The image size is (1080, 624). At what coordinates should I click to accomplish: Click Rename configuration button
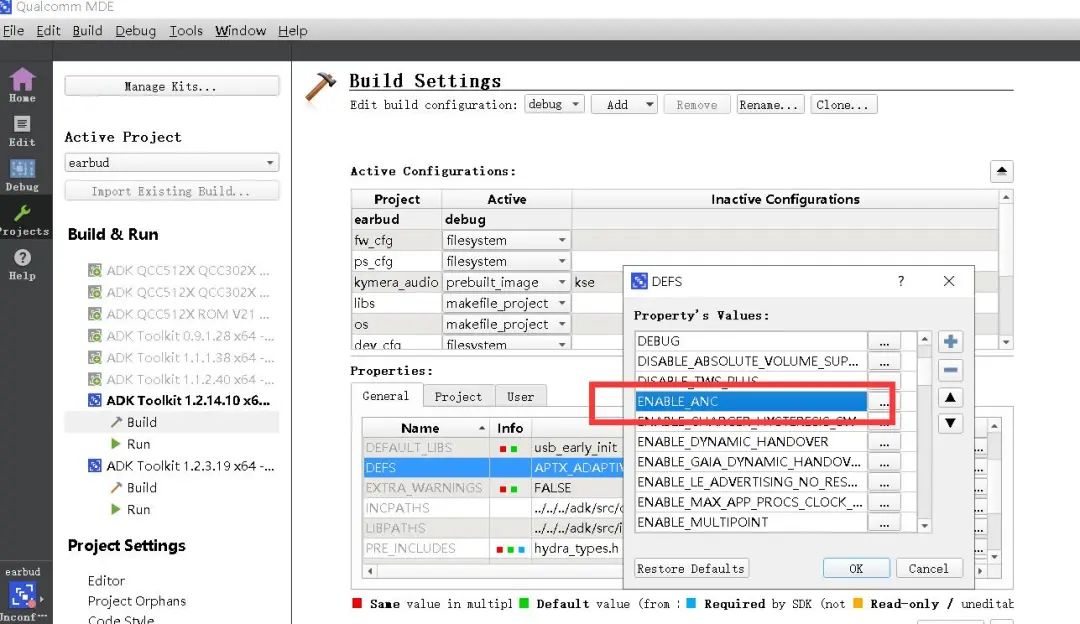coord(769,105)
